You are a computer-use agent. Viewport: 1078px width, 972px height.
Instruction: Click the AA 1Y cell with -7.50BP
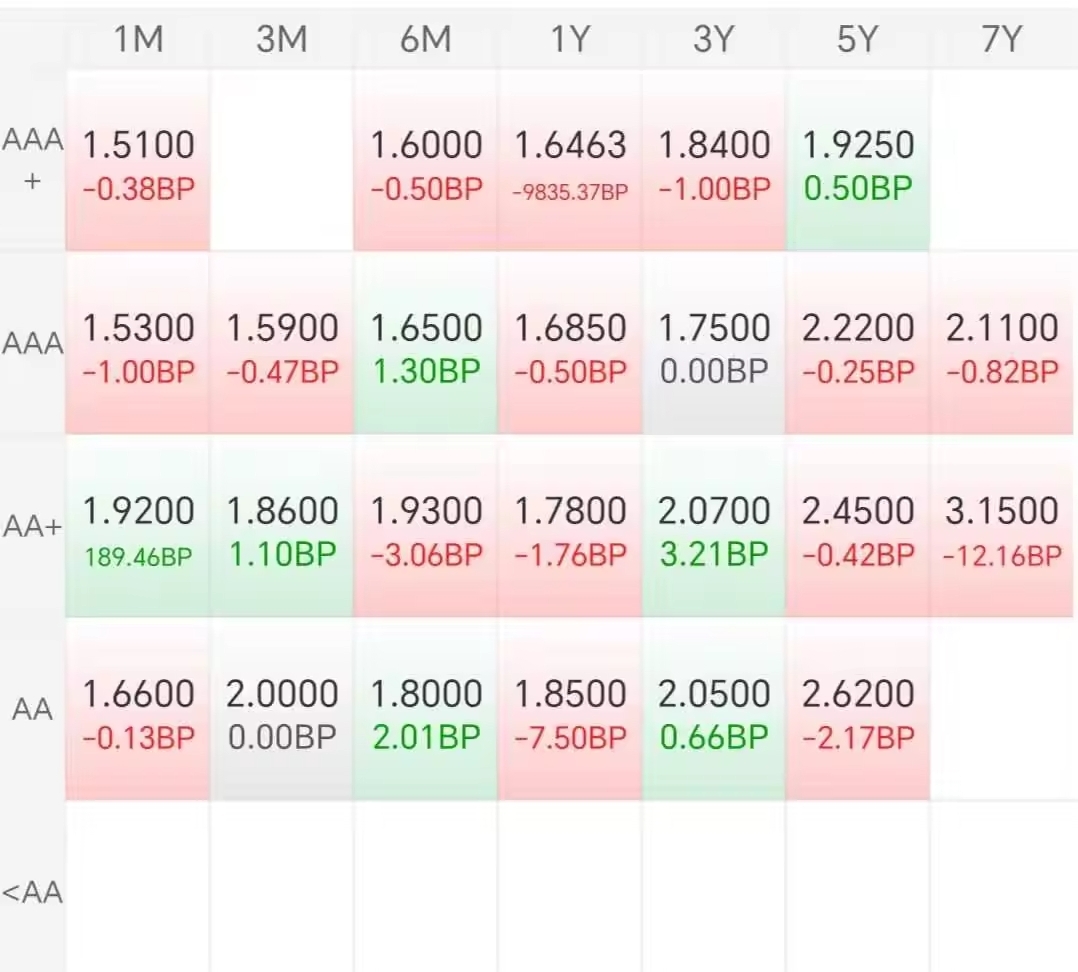click(570, 713)
